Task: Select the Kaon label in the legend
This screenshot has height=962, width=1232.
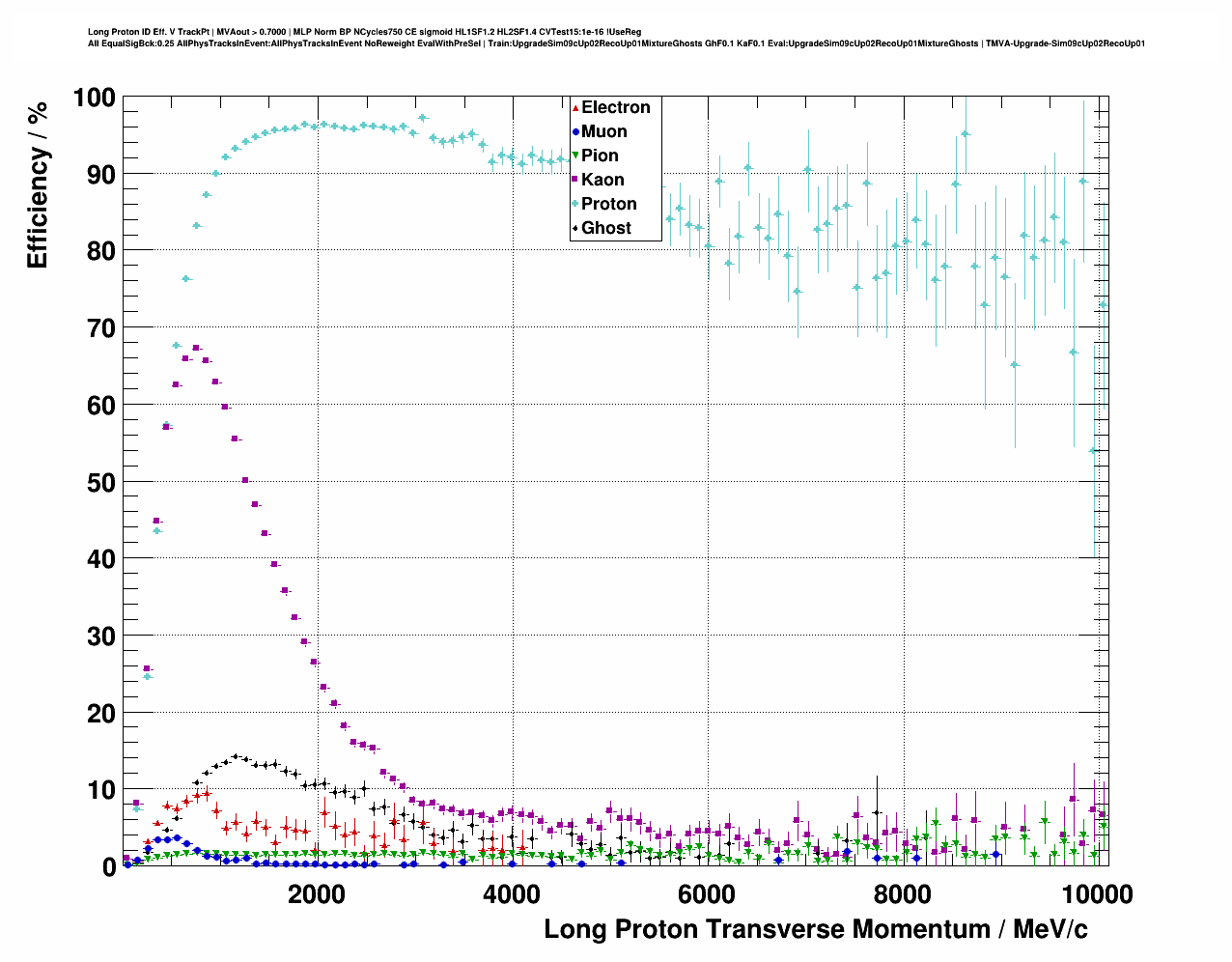Action: pyautogui.click(x=602, y=180)
